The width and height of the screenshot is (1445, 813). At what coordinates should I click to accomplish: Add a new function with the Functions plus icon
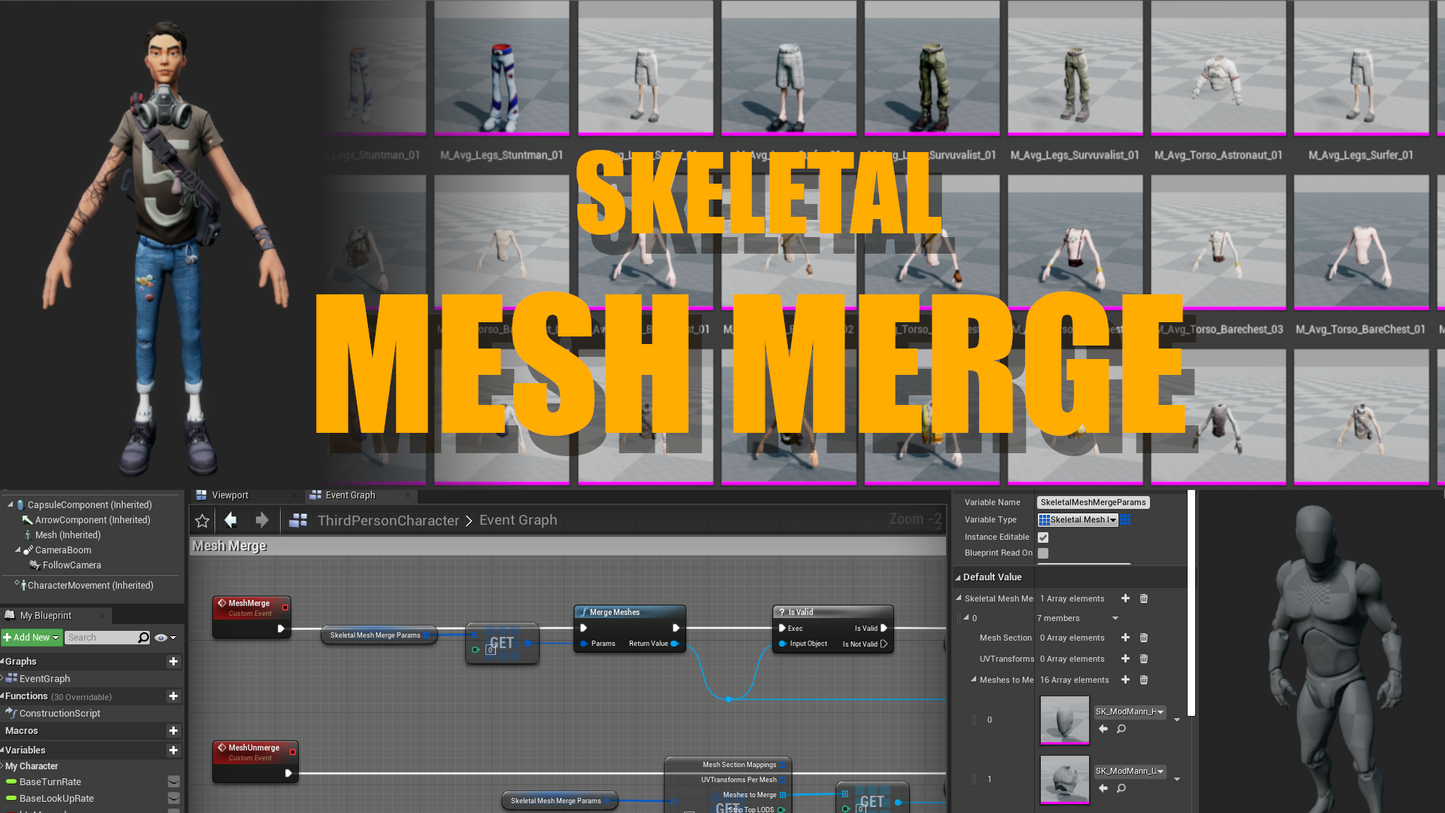pyautogui.click(x=173, y=696)
